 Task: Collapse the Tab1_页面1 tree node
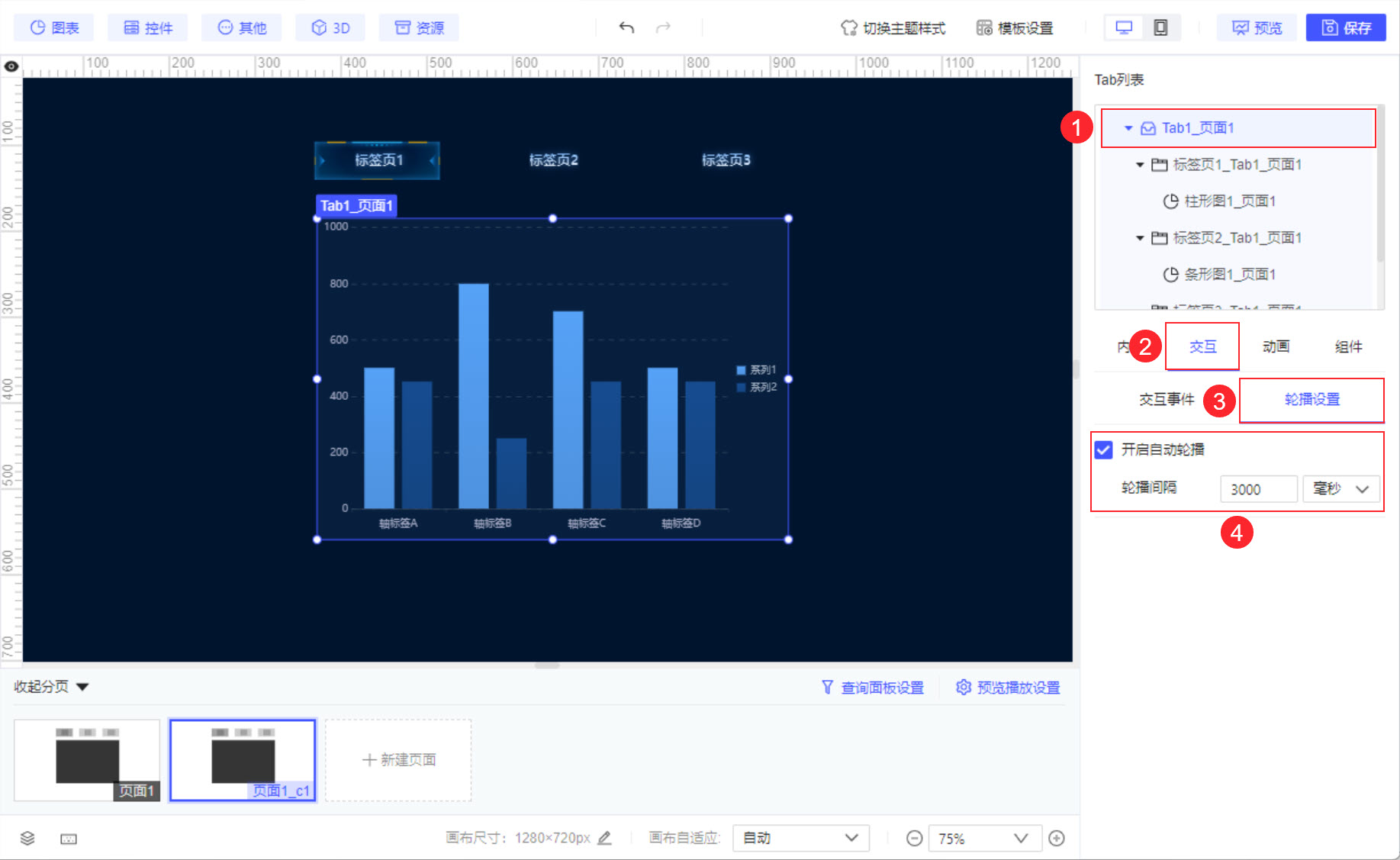pos(1128,128)
